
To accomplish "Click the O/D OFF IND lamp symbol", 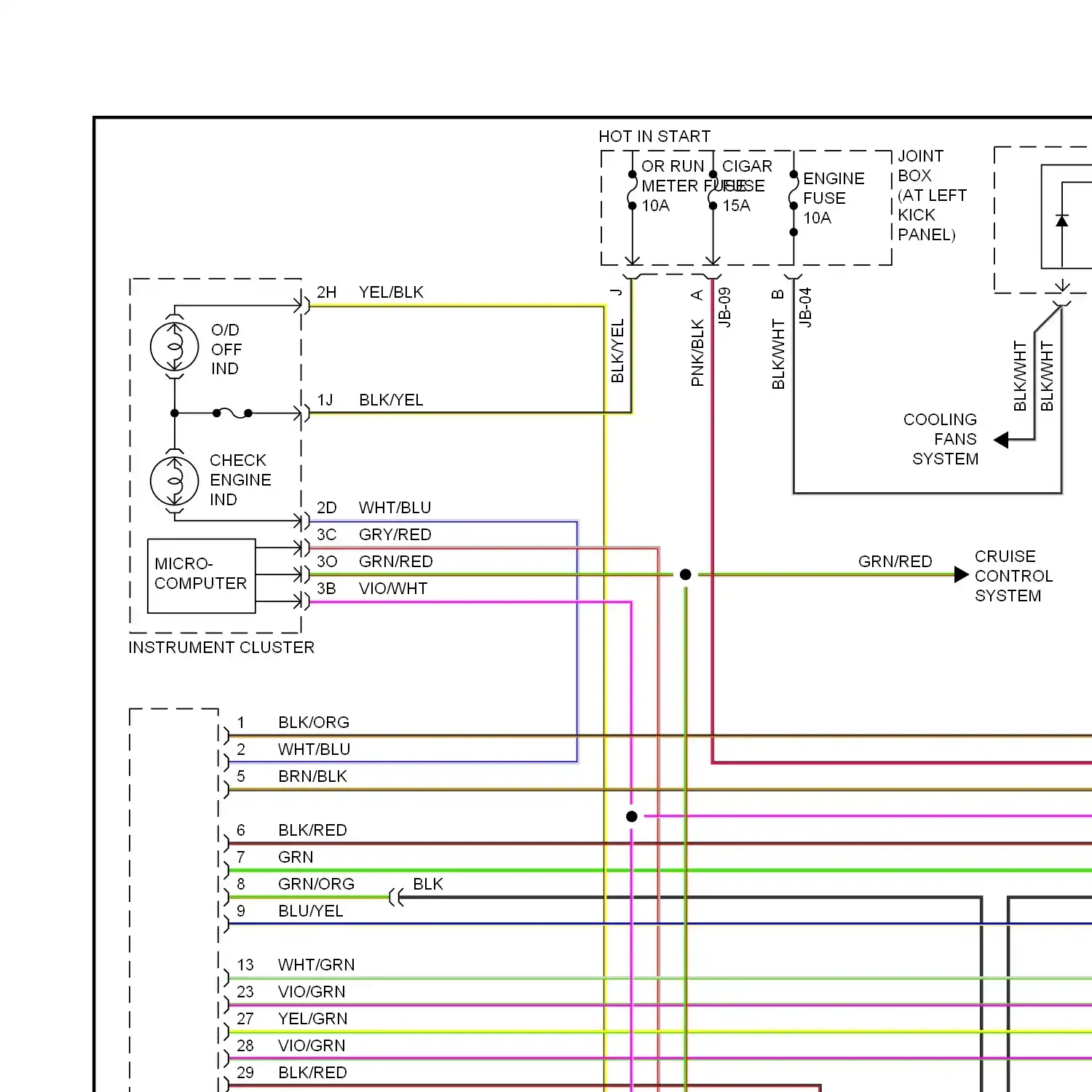I will (175, 347).
